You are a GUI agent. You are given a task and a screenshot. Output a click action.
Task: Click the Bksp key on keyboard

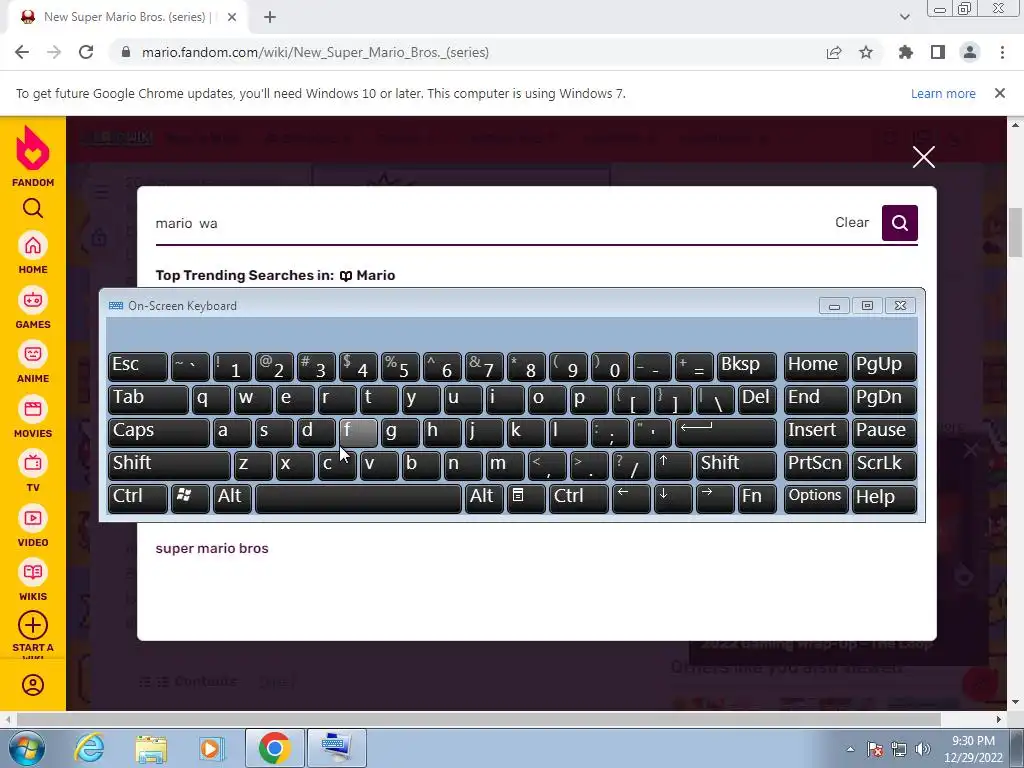tap(746, 366)
